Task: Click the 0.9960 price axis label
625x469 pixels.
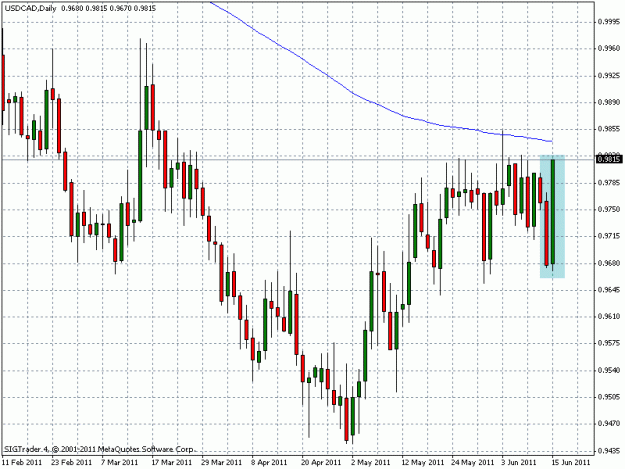Action: [610, 49]
